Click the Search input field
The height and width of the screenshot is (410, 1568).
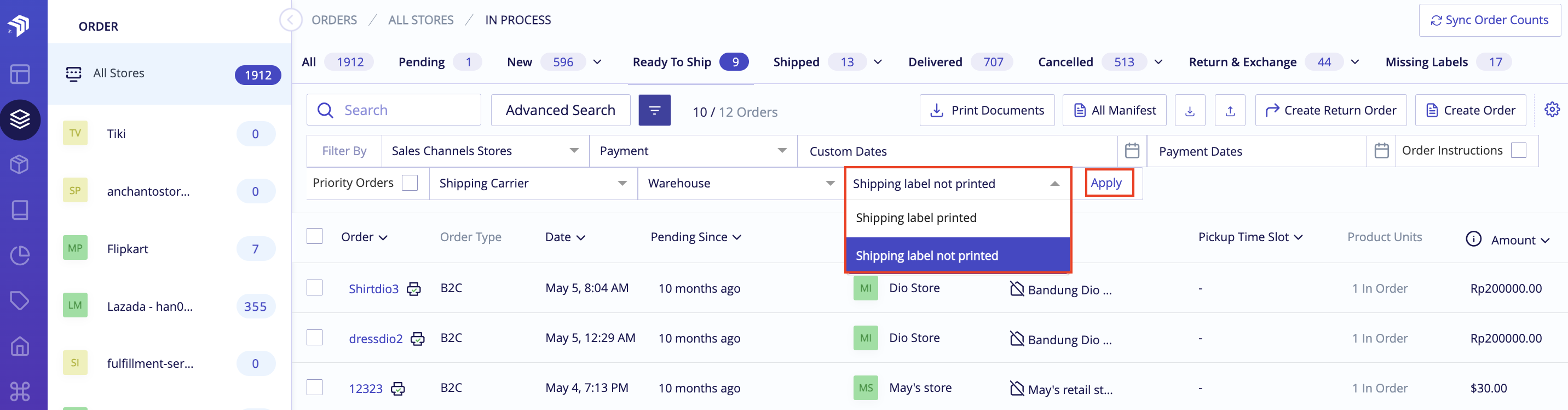point(393,110)
